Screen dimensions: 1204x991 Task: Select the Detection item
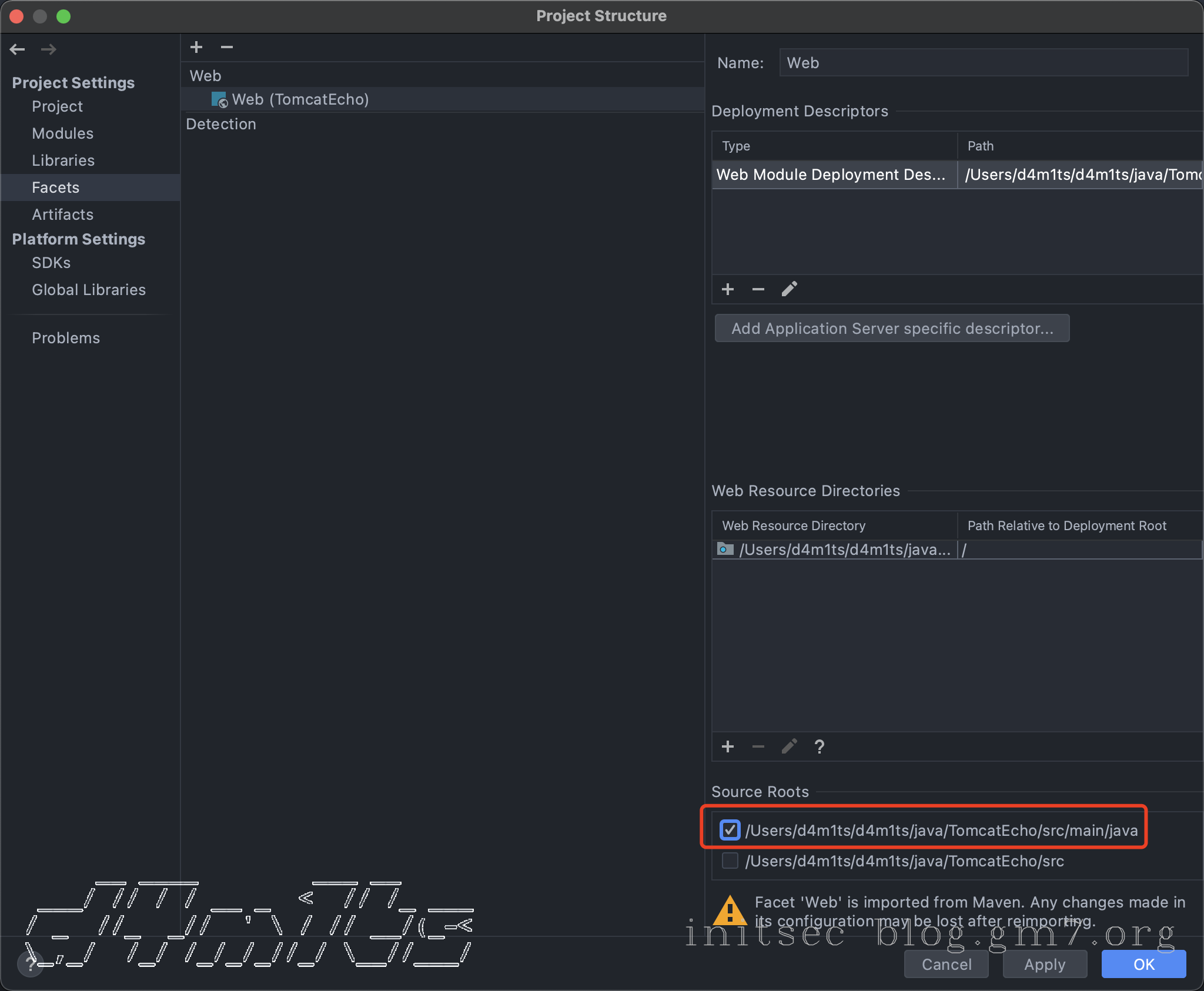click(x=221, y=124)
